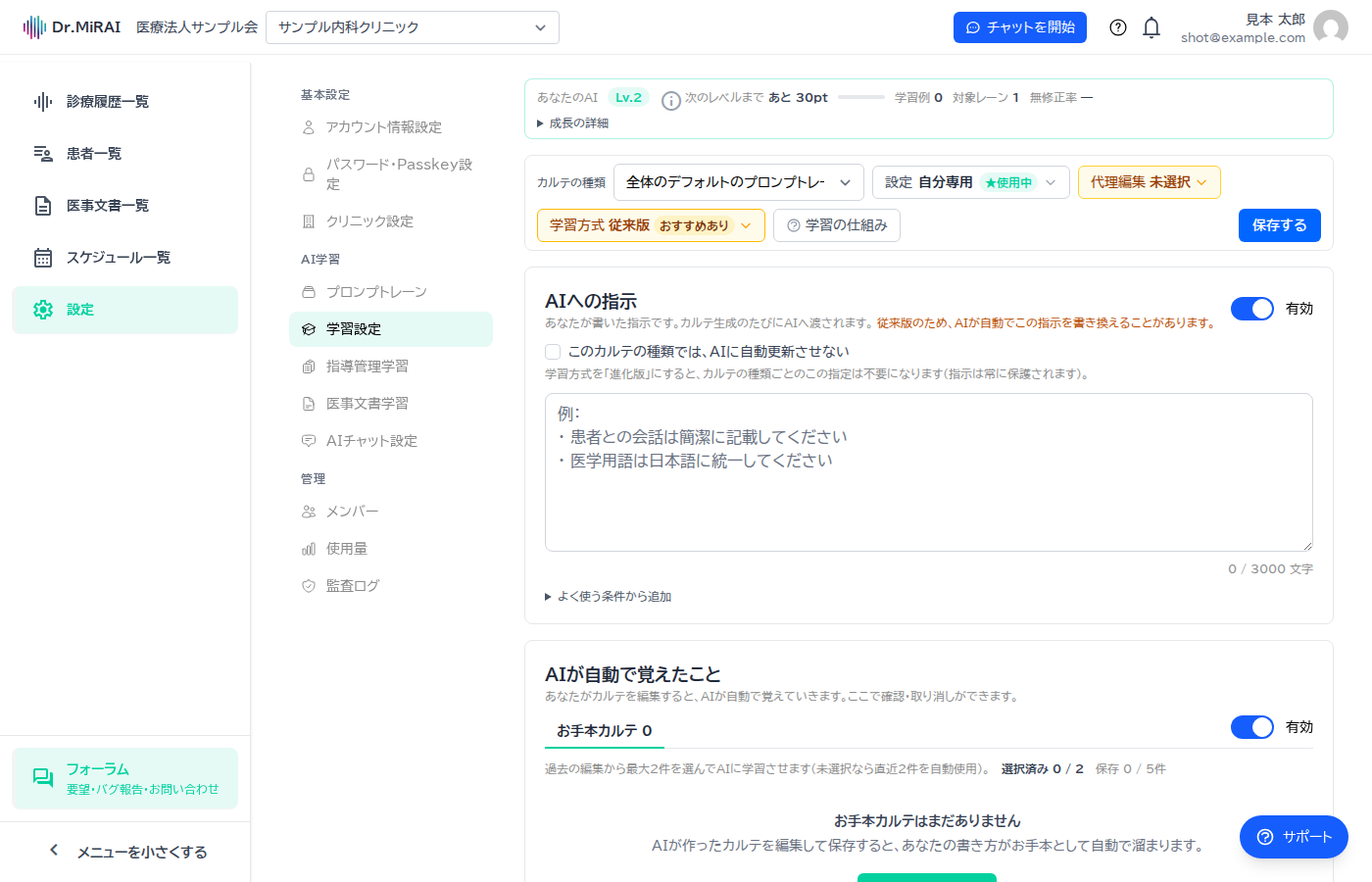Toggle the AIが自動で覚えたこと 有効 switch

click(1252, 727)
